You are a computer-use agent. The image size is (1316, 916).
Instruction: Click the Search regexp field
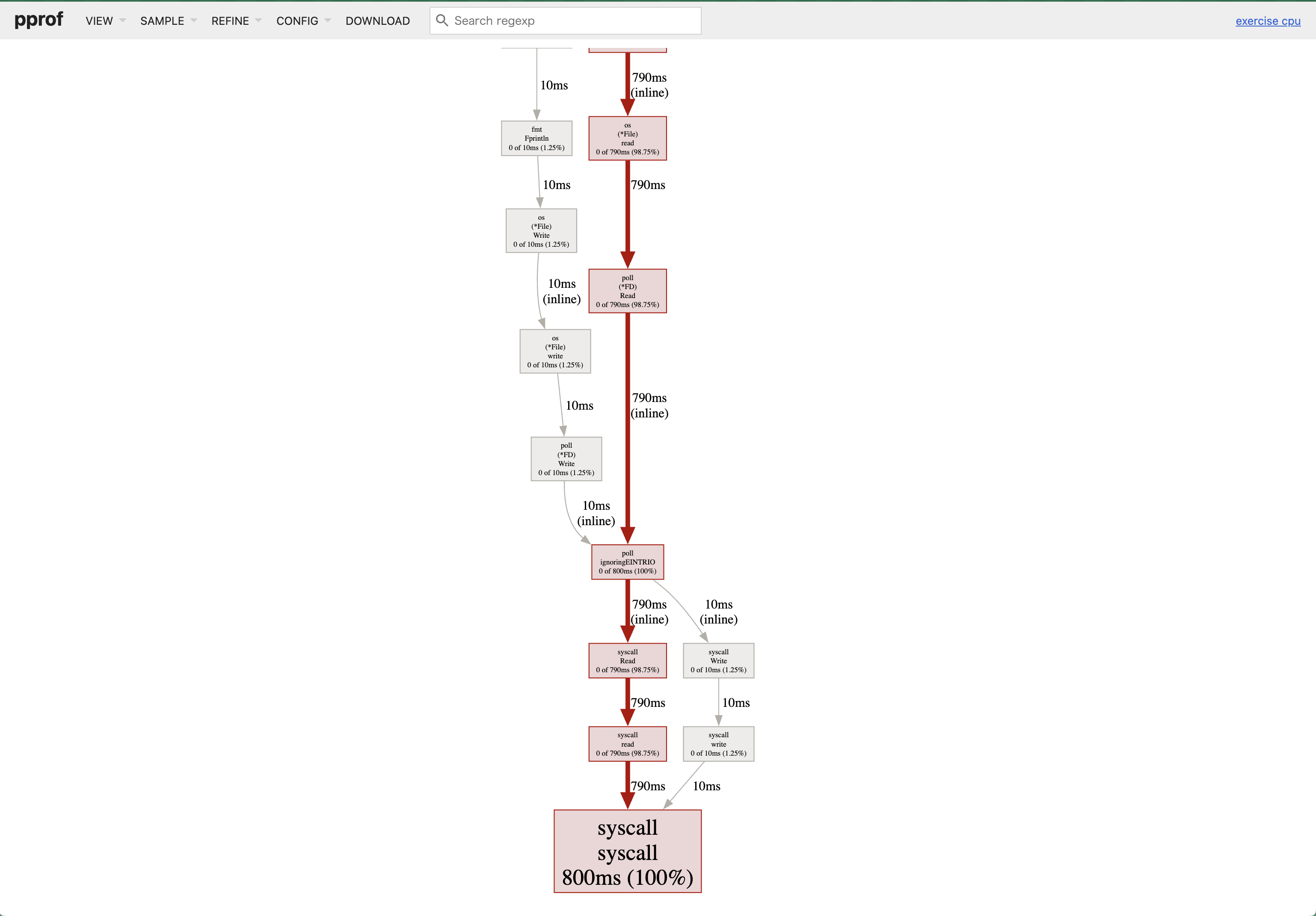tap(573, 21)
